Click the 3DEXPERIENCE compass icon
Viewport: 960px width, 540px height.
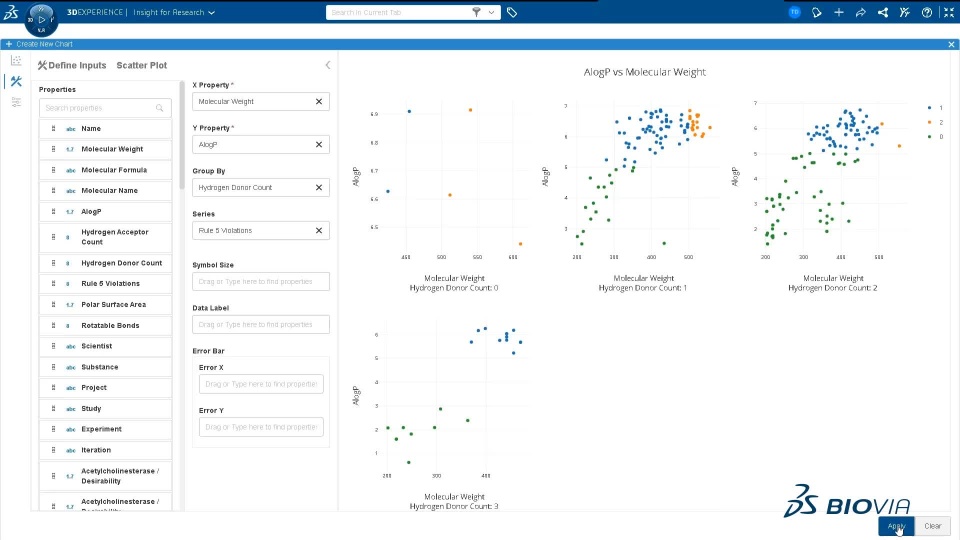point(40,19)
